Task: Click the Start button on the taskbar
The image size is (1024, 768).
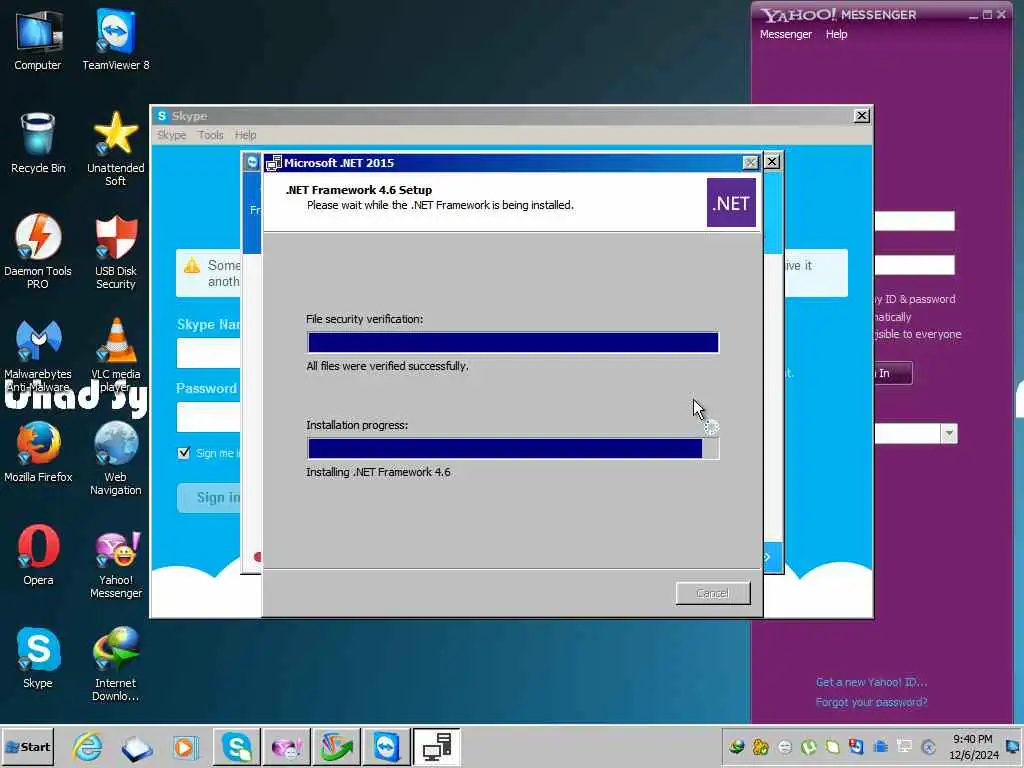Action: 27,747
